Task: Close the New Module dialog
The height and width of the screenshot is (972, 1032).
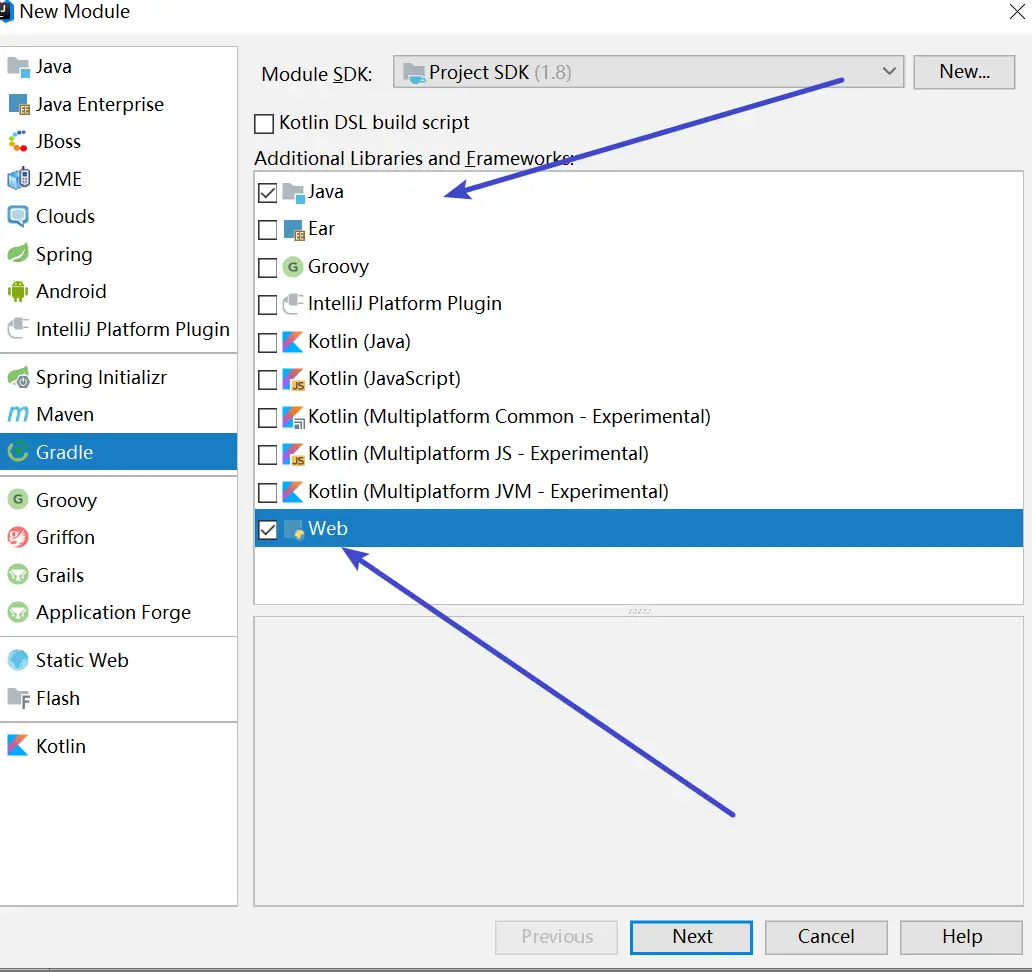Action: click(1017, 12)
